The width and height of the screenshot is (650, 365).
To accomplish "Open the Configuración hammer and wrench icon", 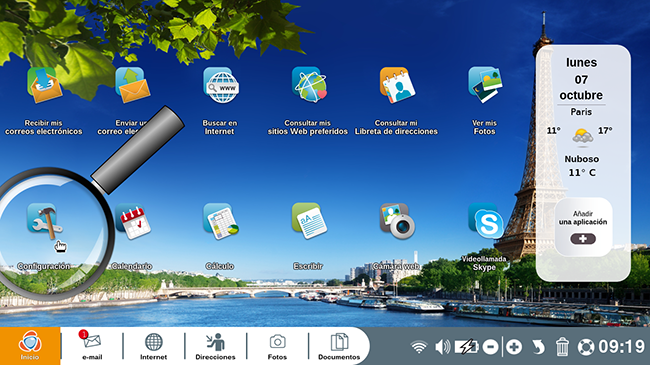I will pos(45,220).
